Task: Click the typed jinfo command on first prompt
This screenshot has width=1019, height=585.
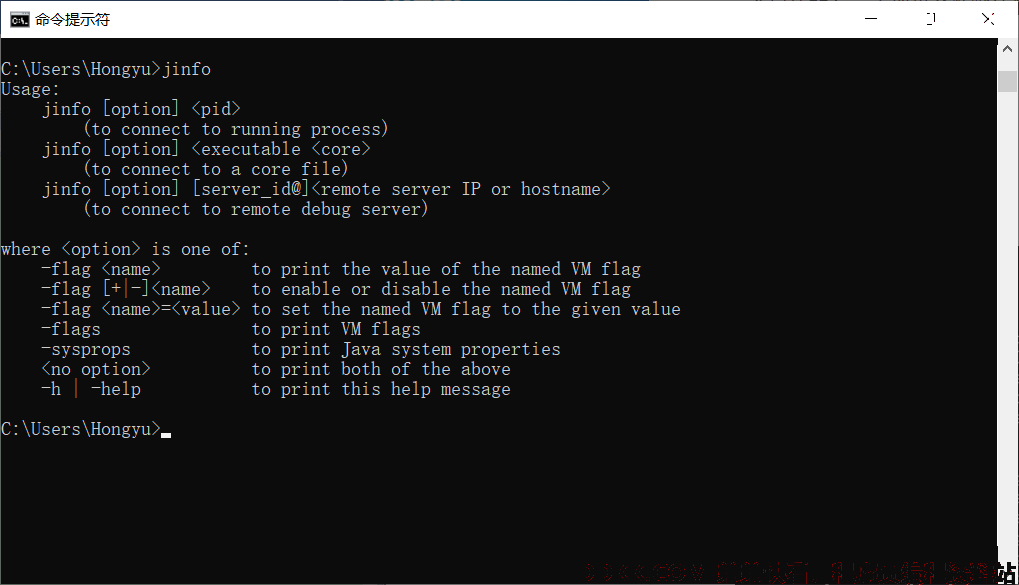Action: (x=187, y=69)
